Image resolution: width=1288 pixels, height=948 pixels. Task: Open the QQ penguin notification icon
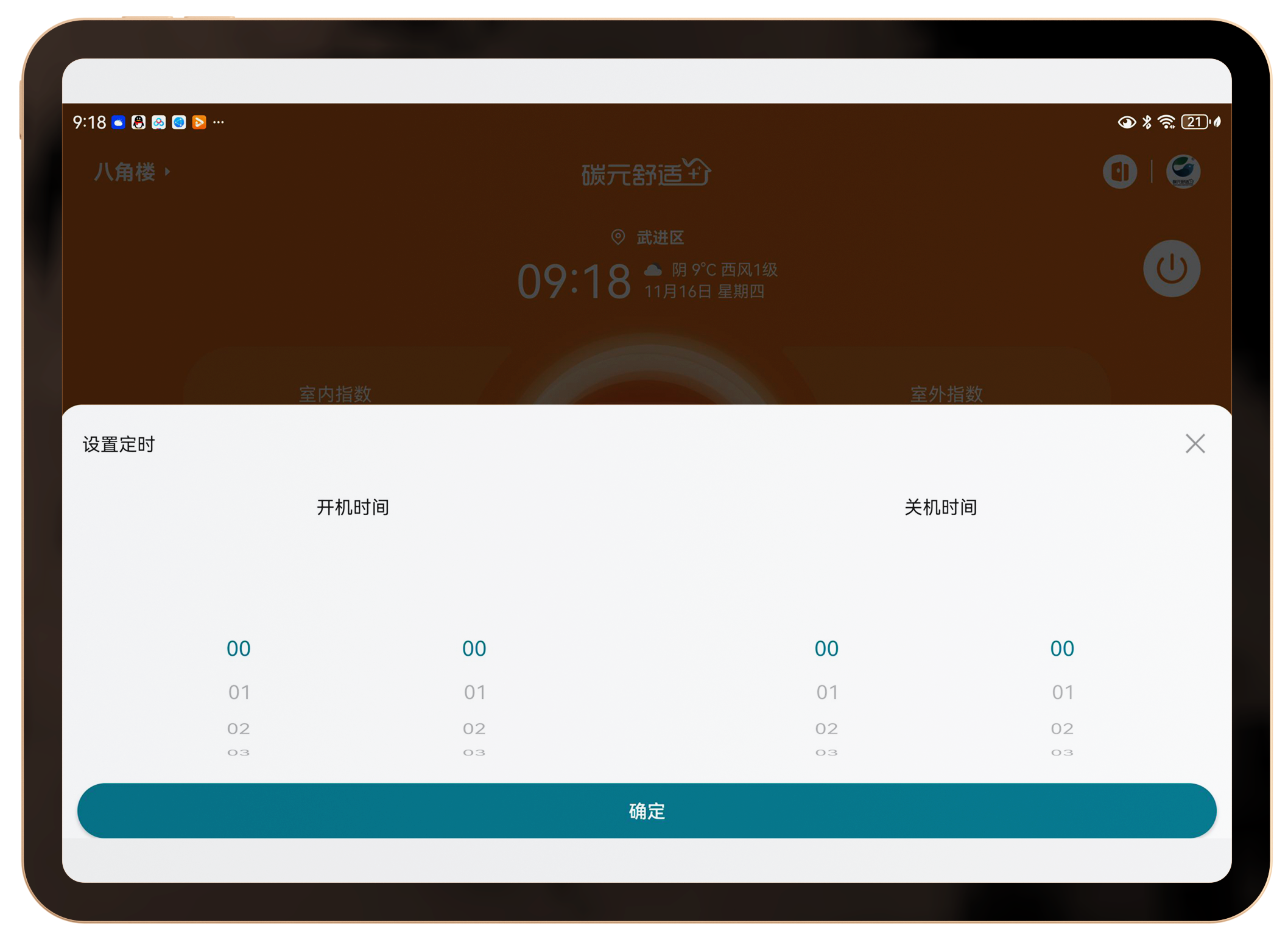coord(139,122)
